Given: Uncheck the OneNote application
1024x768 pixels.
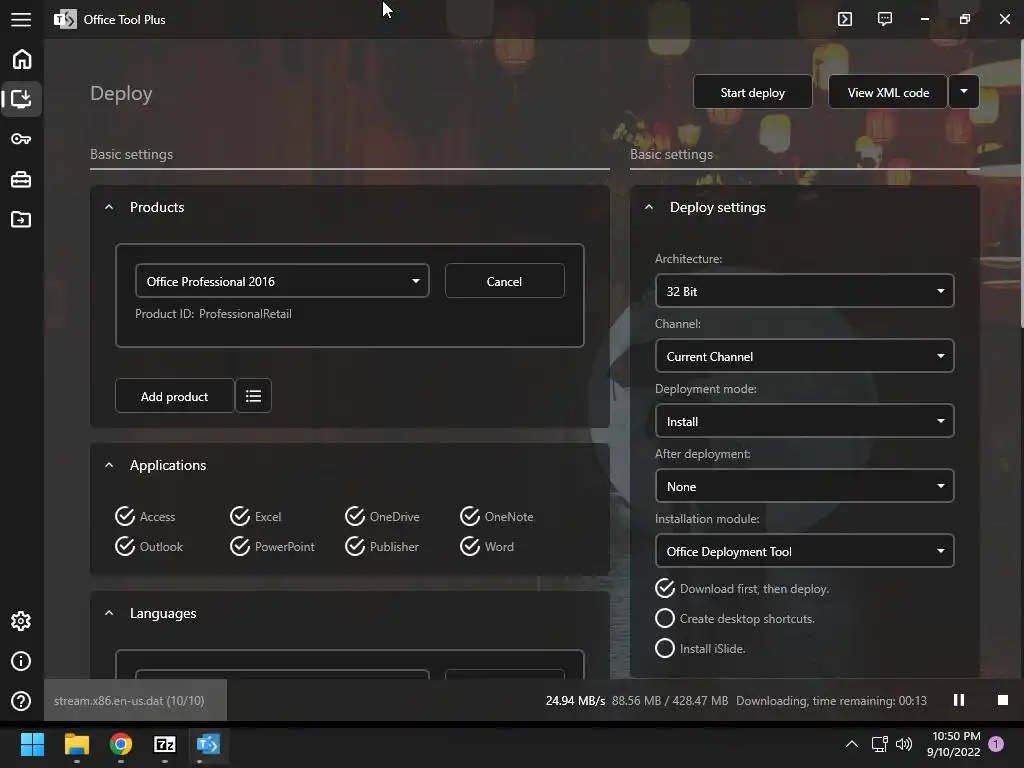Looking at the screenshot, I should pyautogui.click(x=496, y=517).
